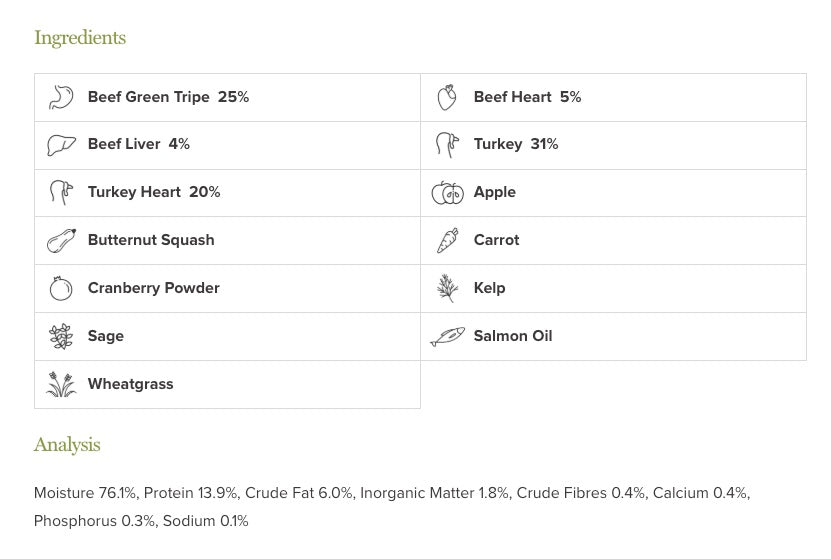The width and height of the screenshot is (831, 559).
Task: Click the butternut squash icon
Action: [61, 241]
